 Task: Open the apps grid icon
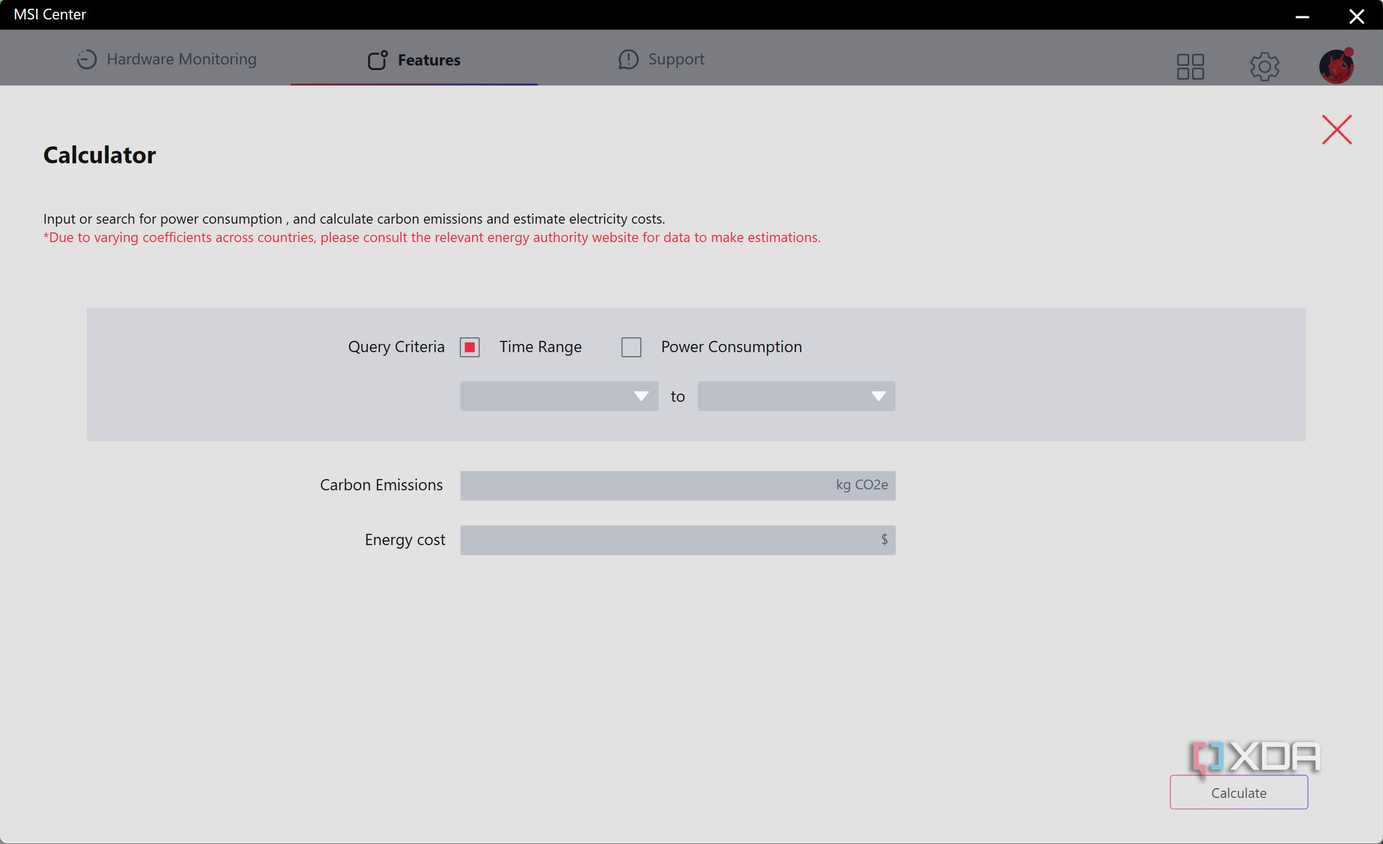point(1190,67)
